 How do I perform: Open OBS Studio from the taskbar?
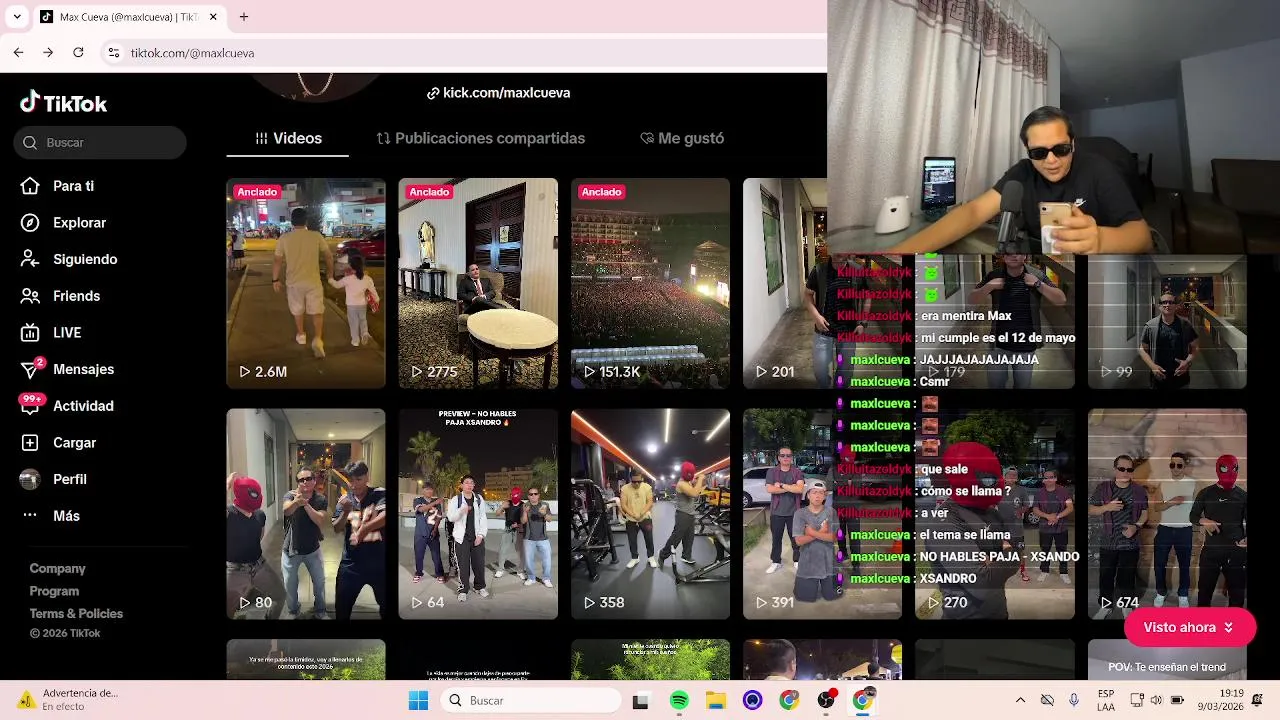point(826,700)
